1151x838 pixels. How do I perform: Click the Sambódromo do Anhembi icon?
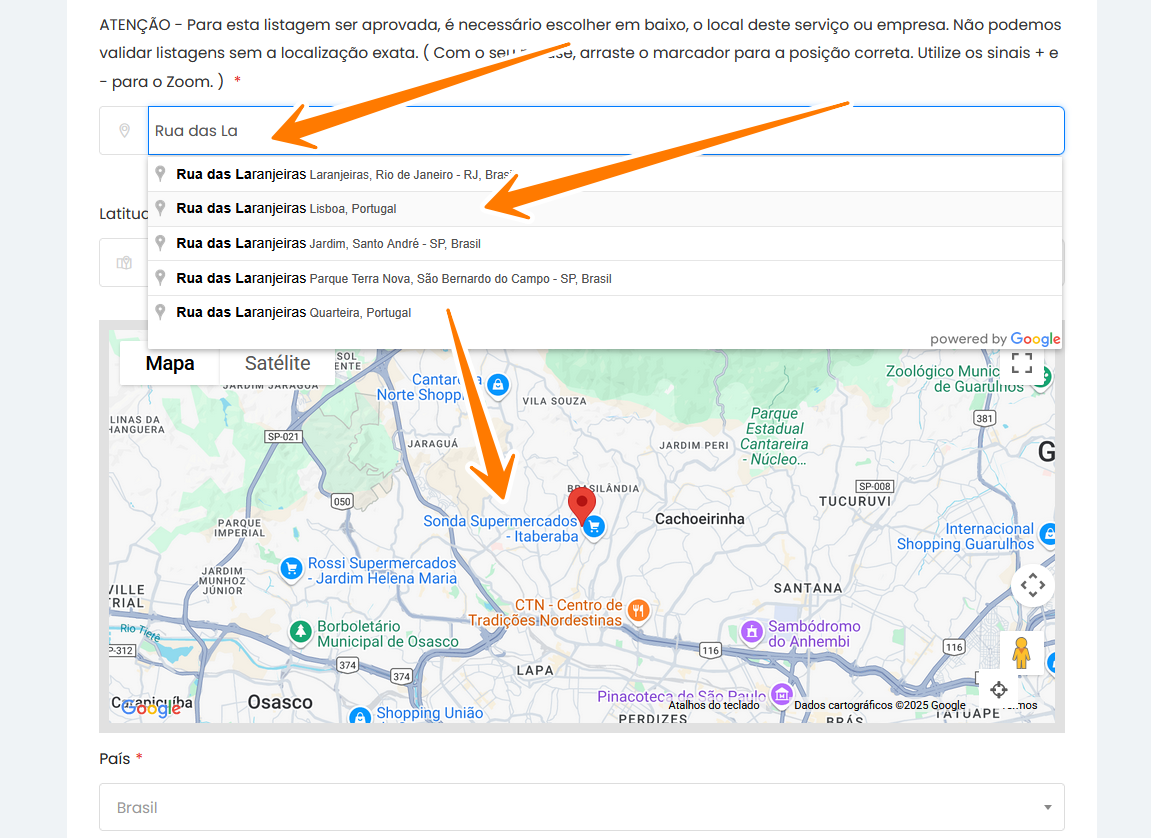[752, 631]
